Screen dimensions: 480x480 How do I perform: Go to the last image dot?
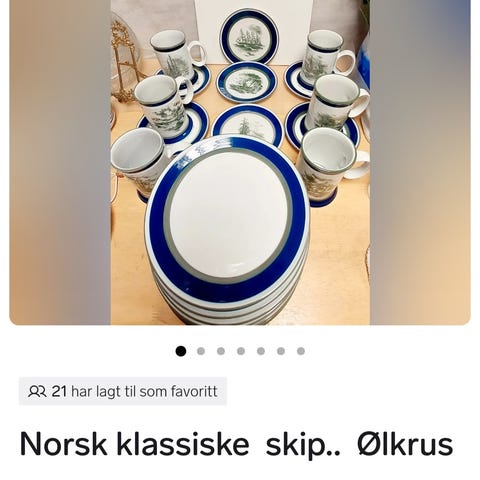coord(301,351)
